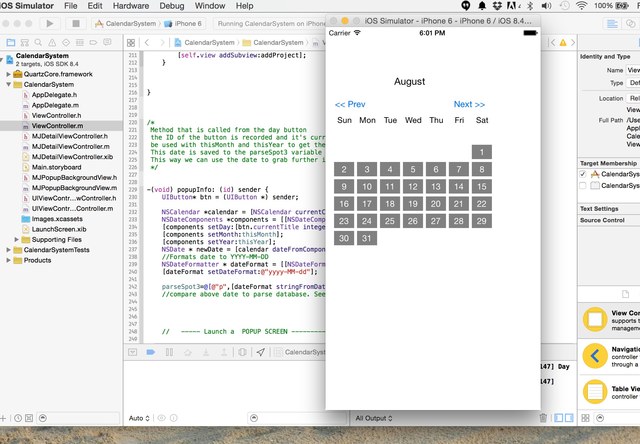
Task: Tap day 1 button in the calendar
Action: pos(482,152)
